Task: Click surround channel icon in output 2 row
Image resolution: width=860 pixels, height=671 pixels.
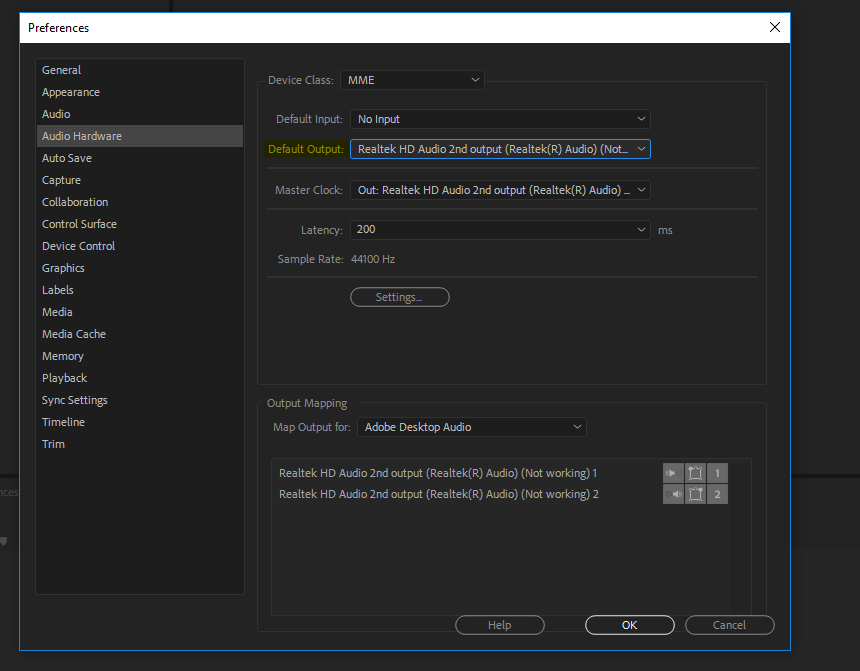Action: [695, 494]
